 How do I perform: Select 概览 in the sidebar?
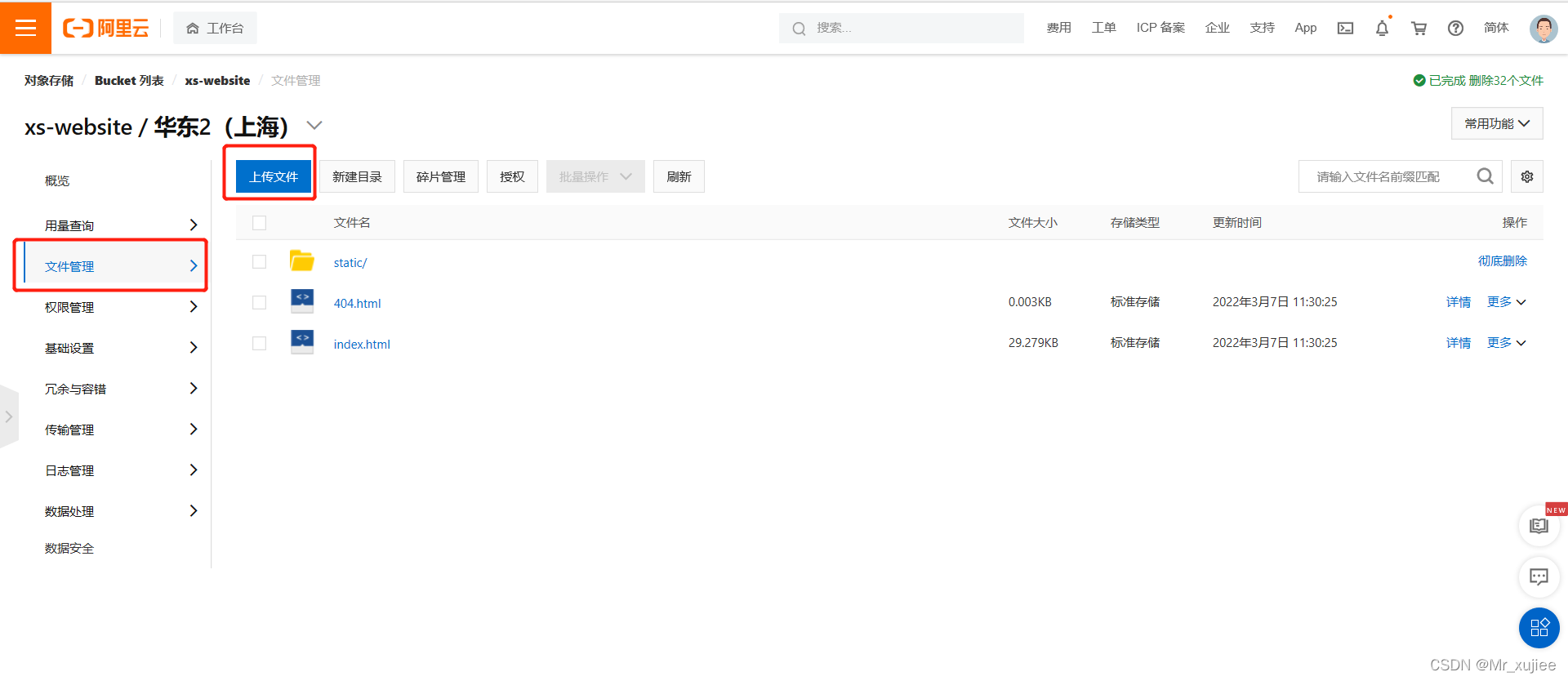tap(57, 180)
